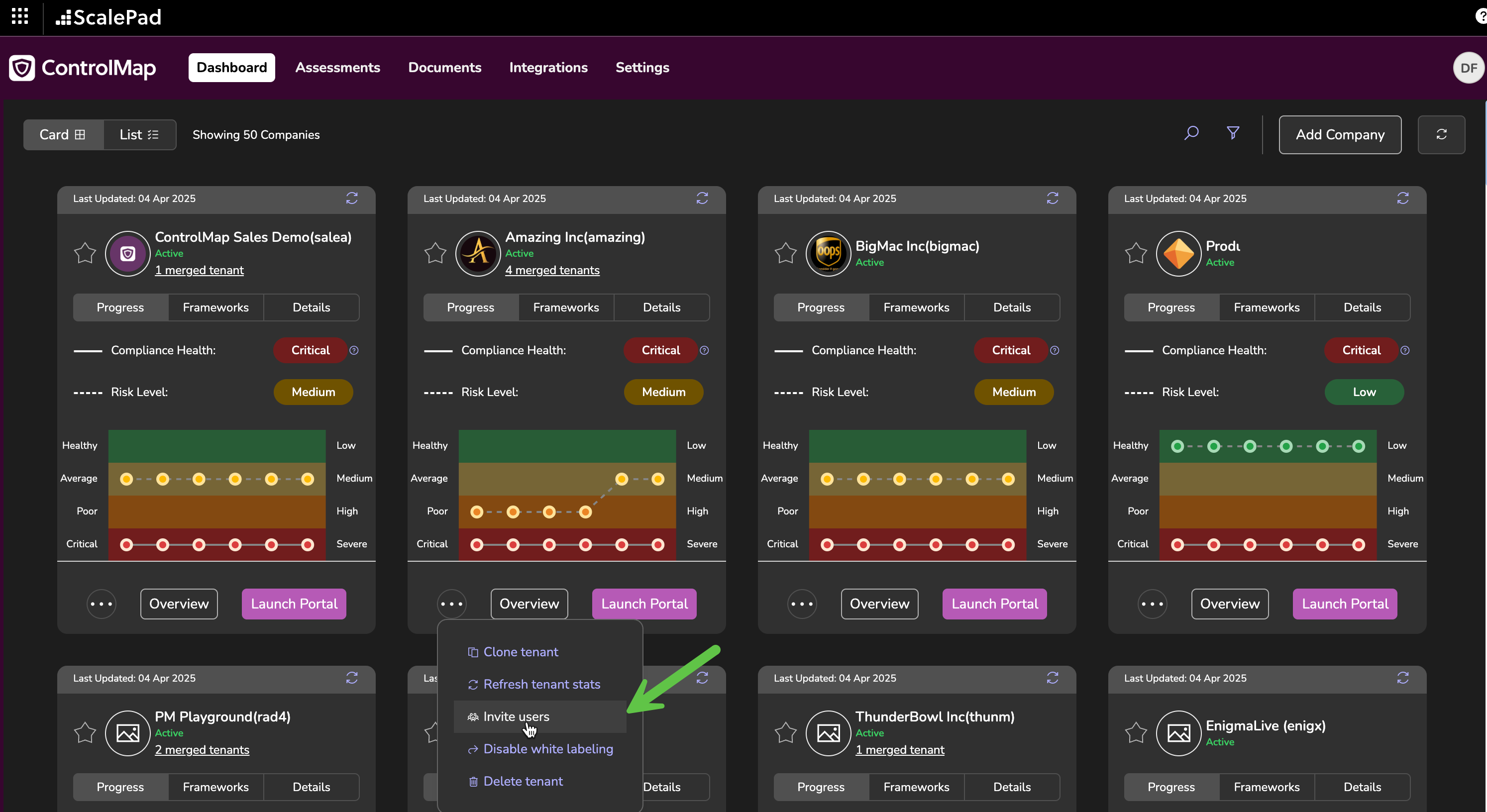Screen dimensions: 1487x812
Task: Click first Average point on BigMac chart
Action: point(827,479)
